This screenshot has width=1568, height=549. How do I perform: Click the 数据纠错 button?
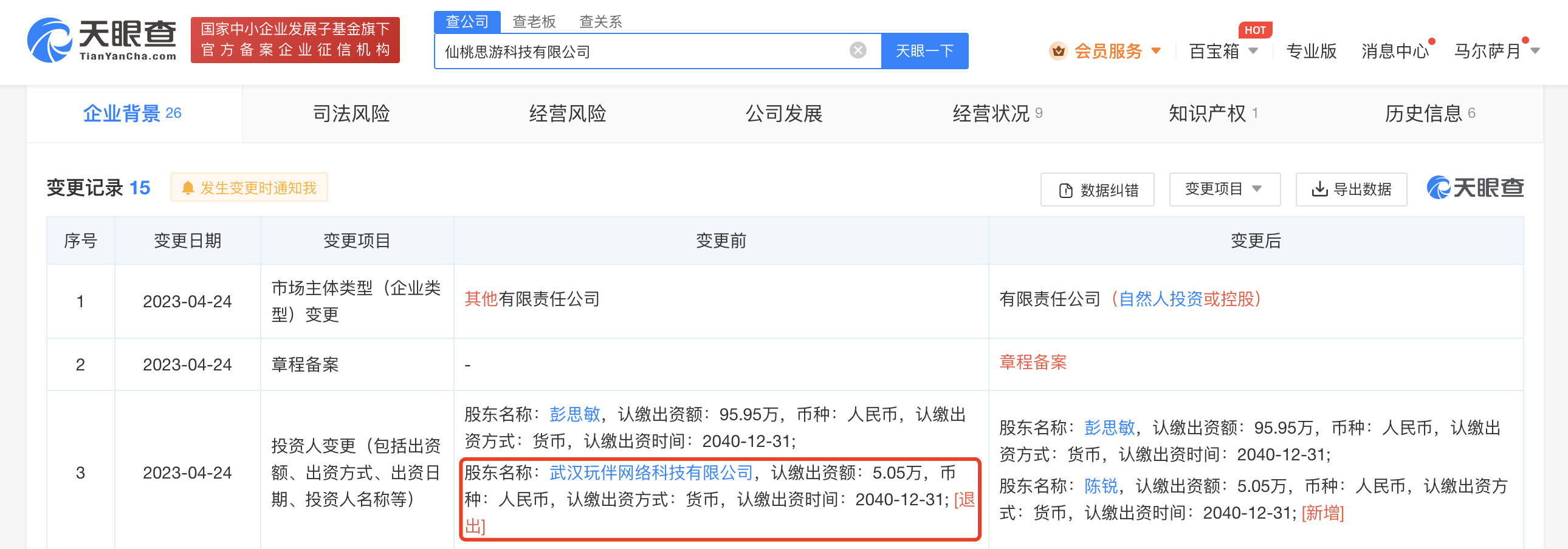(1098, 189)
